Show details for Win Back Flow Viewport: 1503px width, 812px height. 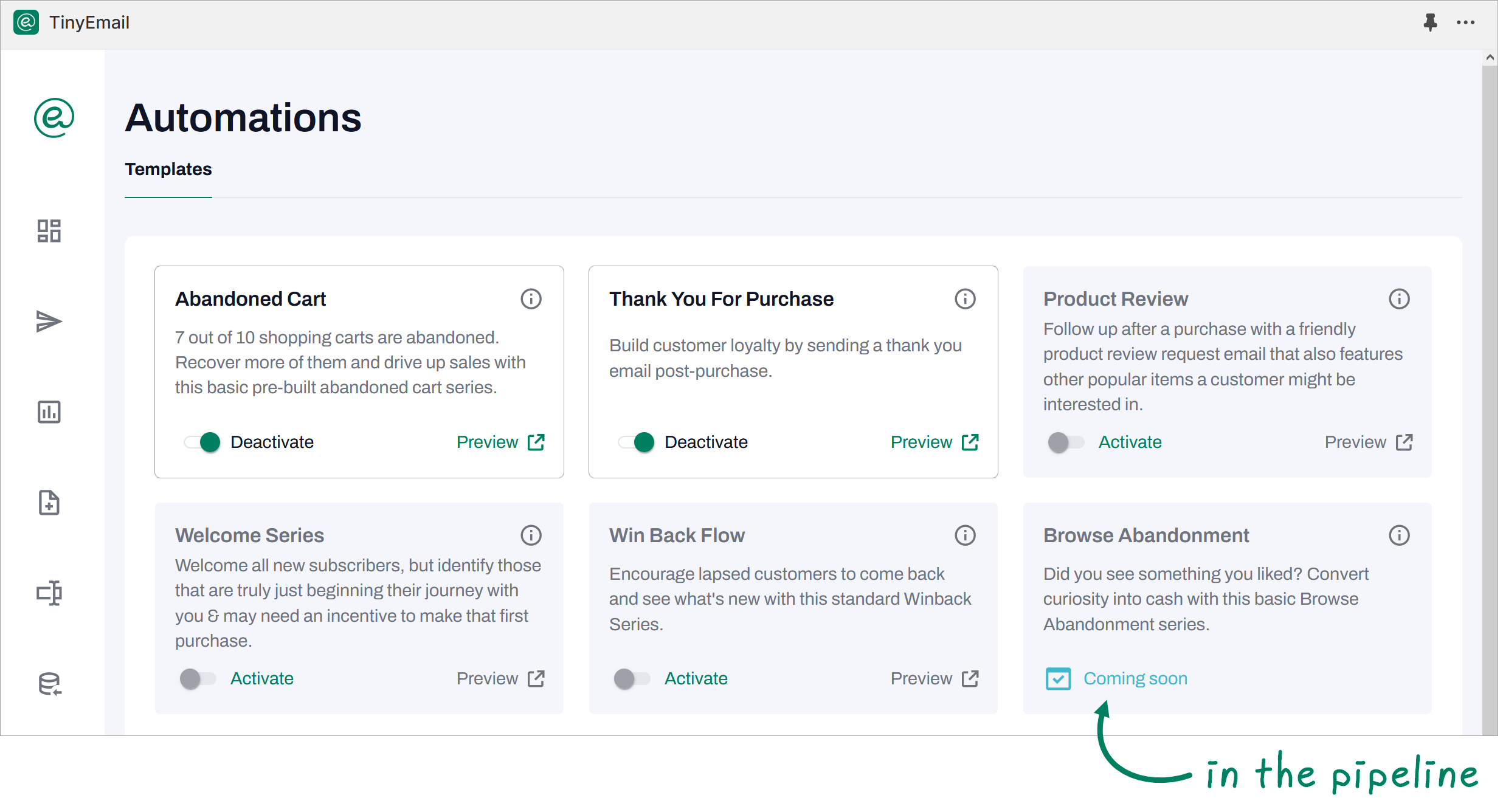(965, 535)
